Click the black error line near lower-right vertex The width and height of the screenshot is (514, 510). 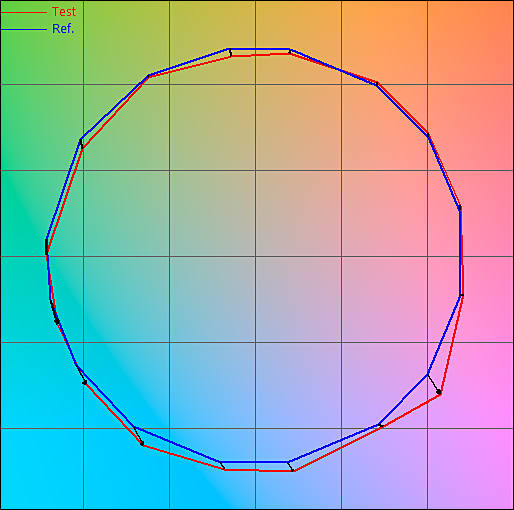[433, 383]
